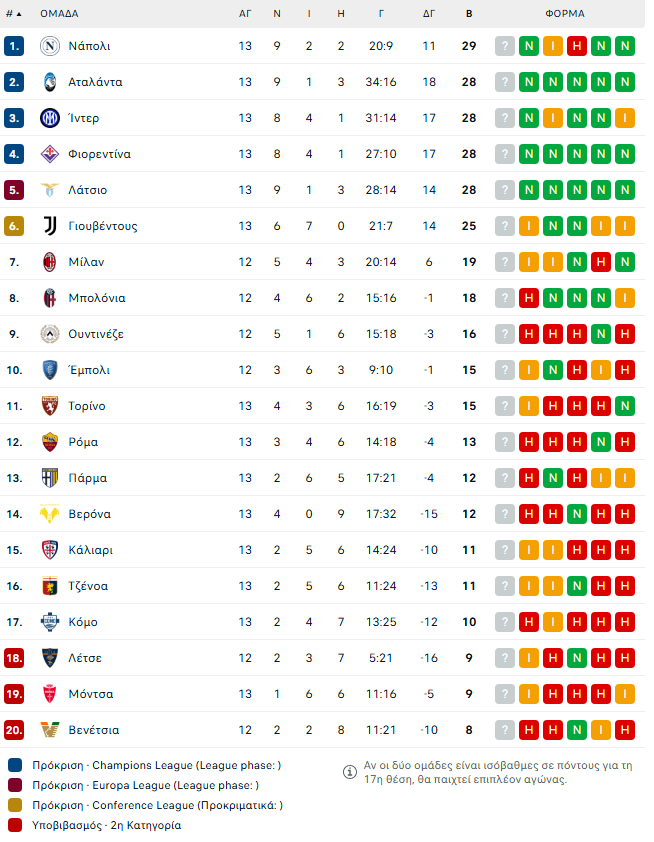The height and width of the screenshot is (842, 654).
Task: Click Torino's gray question mark form box
Action: point(505,406)
